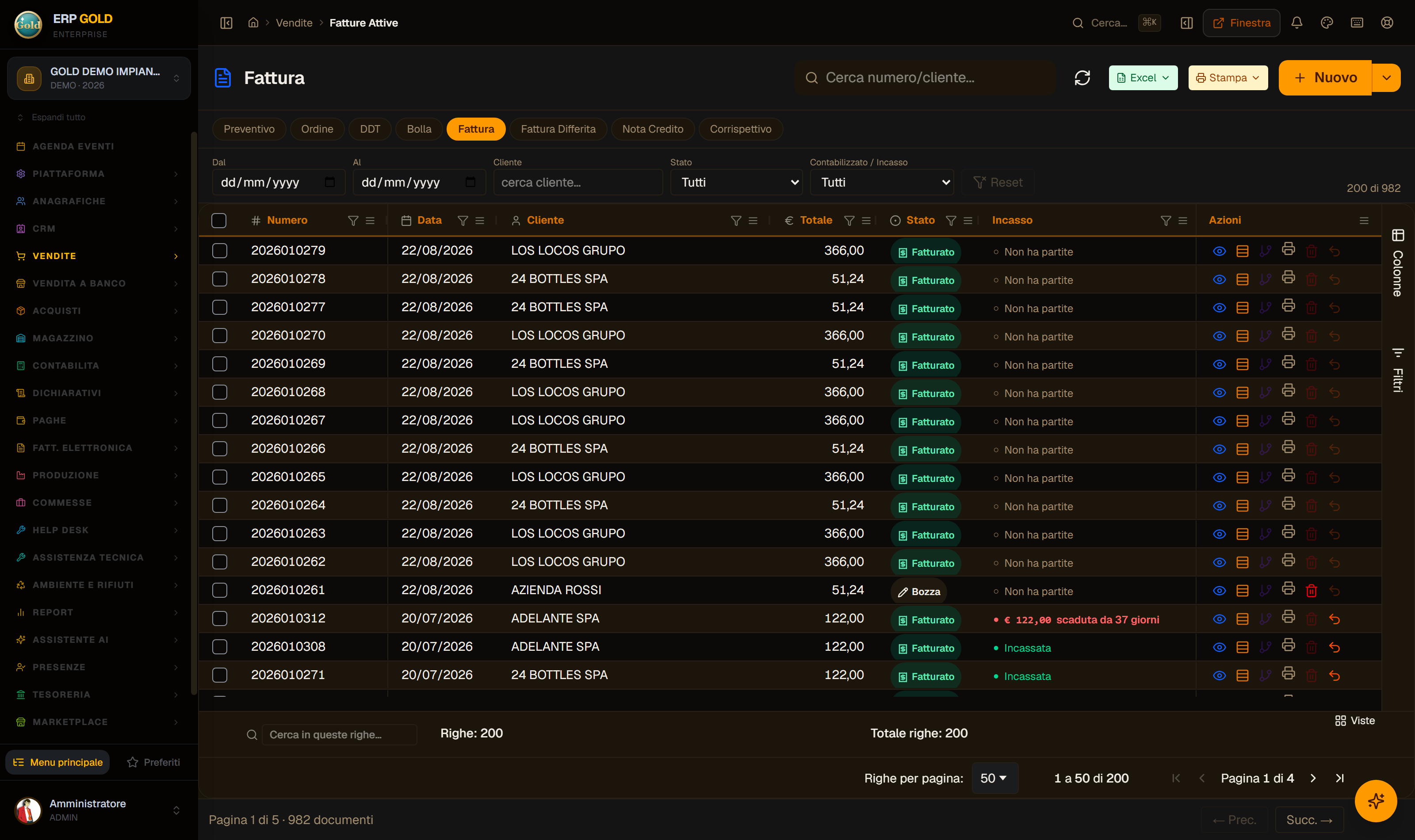The height and width of the screenshot is (840, 1415).
Task: Open the Stampa print dropdown
Action: click(1228, 77)
